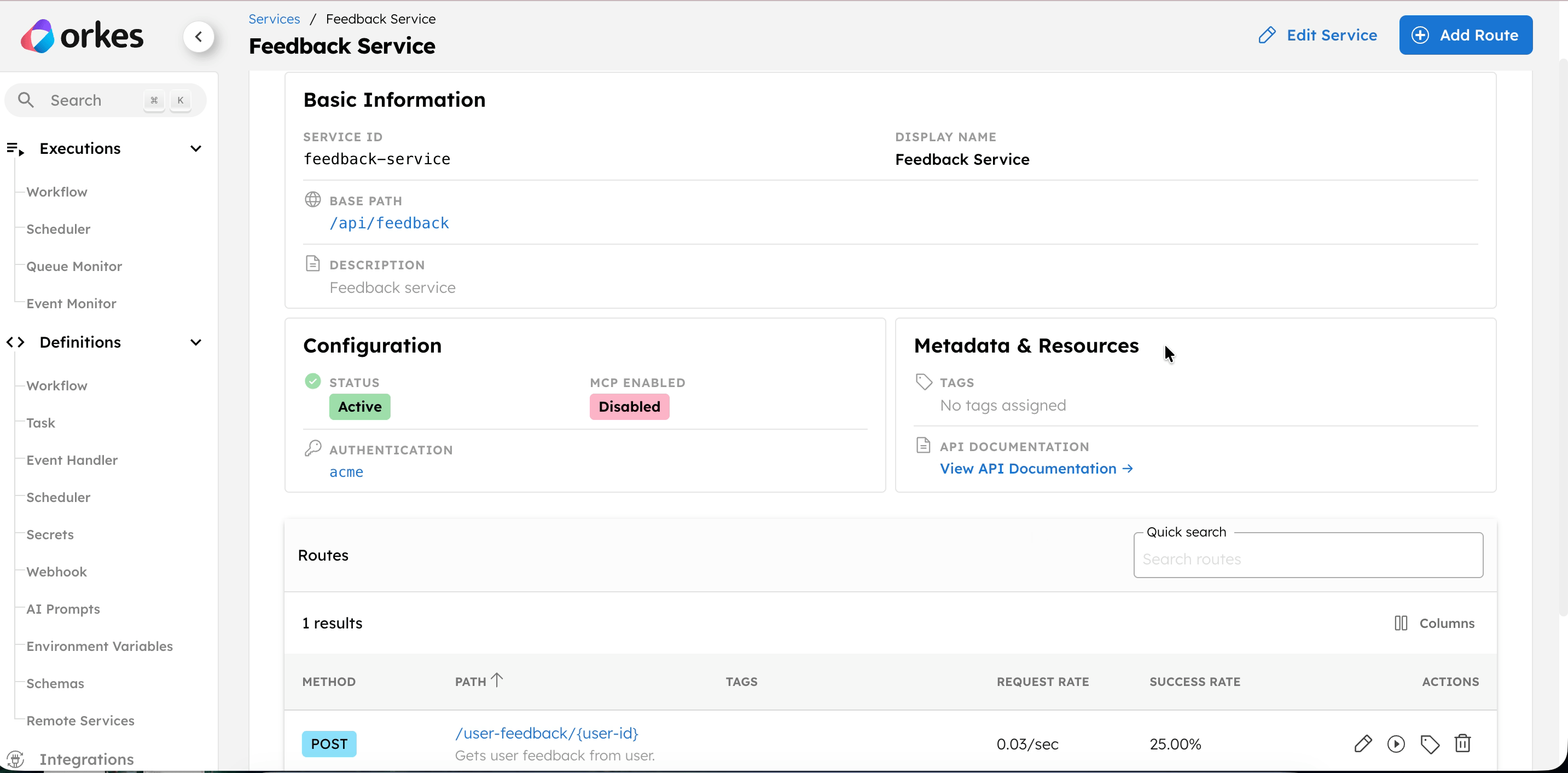Toggle the Active status badge

pos(359,406)
